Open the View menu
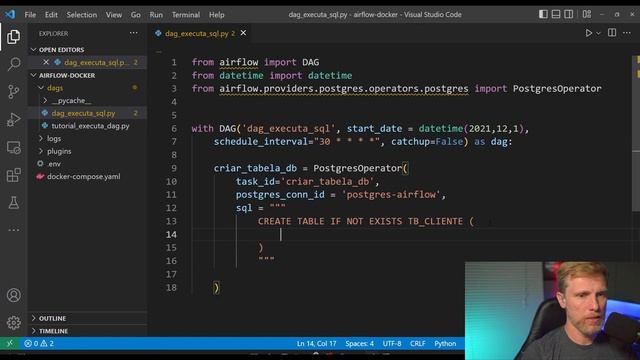The image size is (640, 360). click(114, 15)
